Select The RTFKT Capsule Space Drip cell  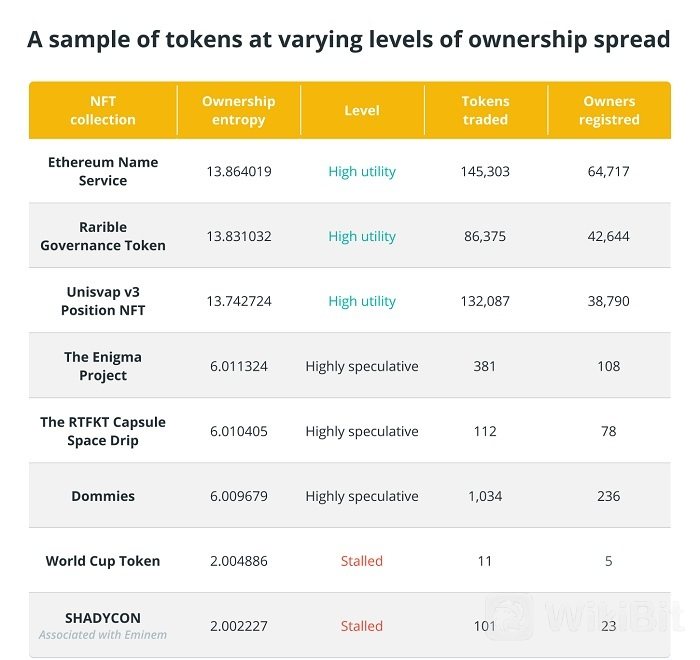click(x=103, y=431)
